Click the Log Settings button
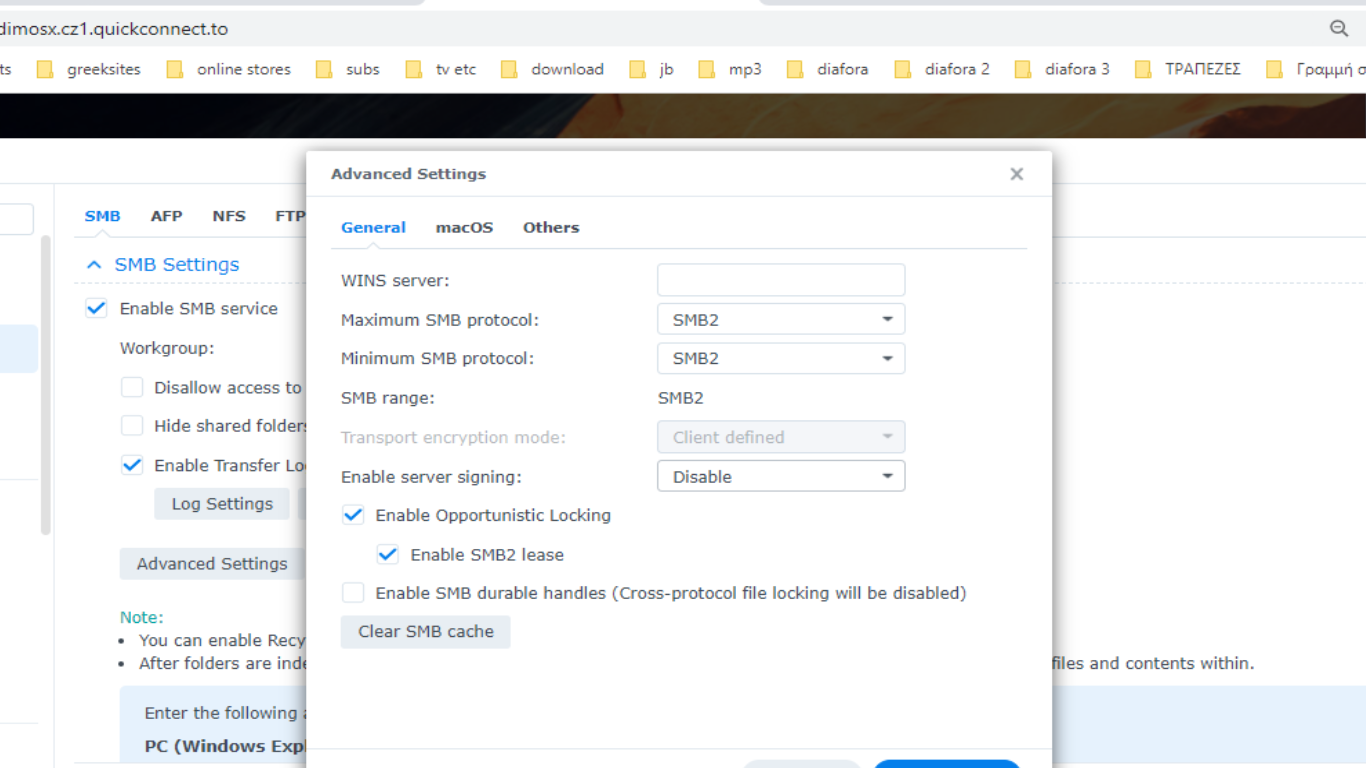 tap(221, 504)
